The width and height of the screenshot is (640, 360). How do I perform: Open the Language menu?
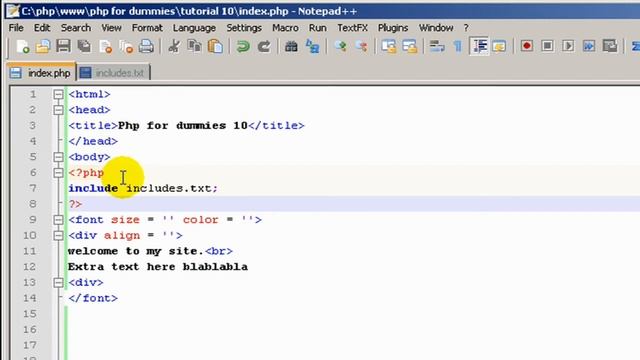pyautogui.click(x=194, y=28)
